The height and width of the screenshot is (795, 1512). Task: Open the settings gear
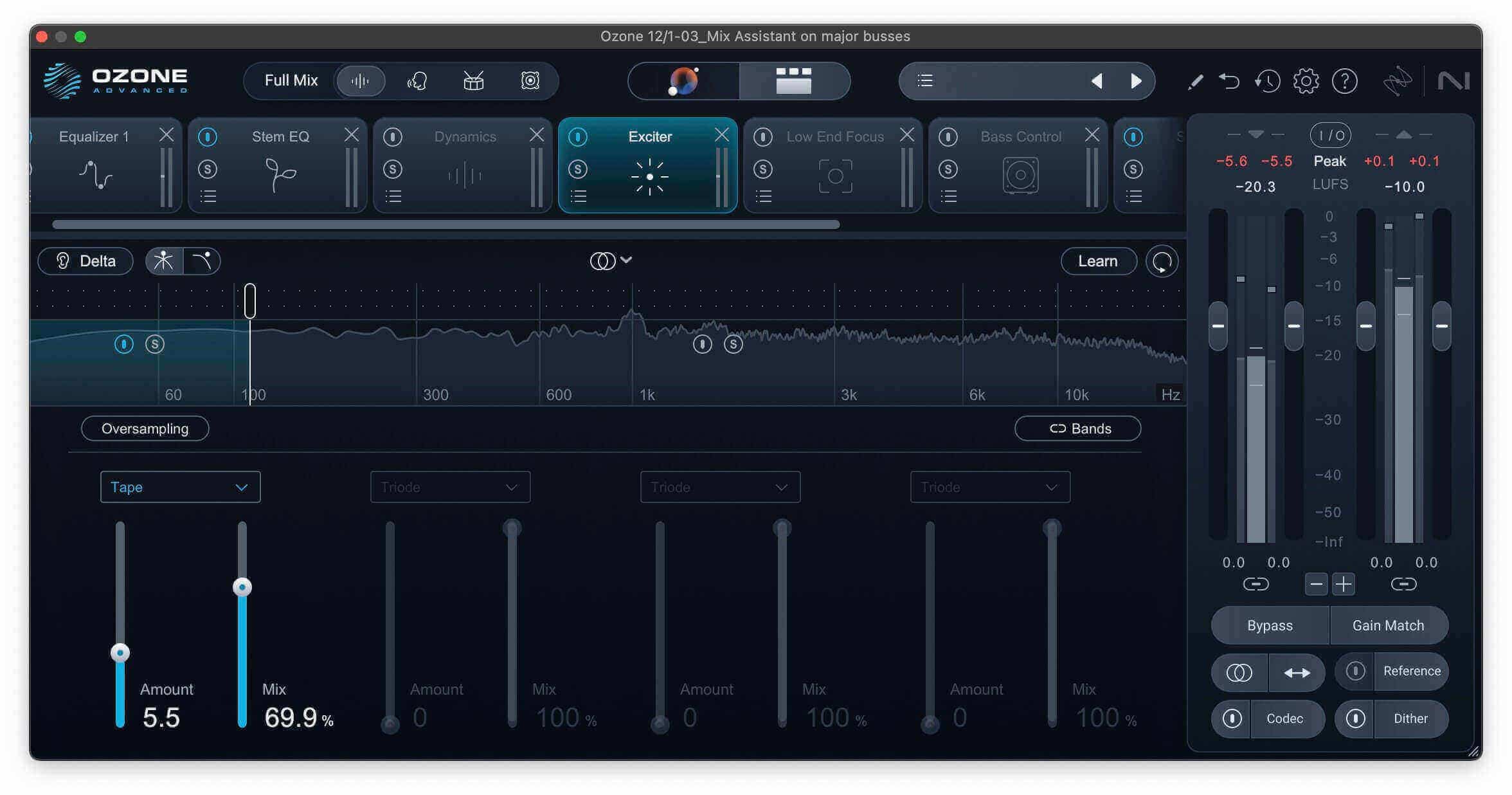[1306, 81]
